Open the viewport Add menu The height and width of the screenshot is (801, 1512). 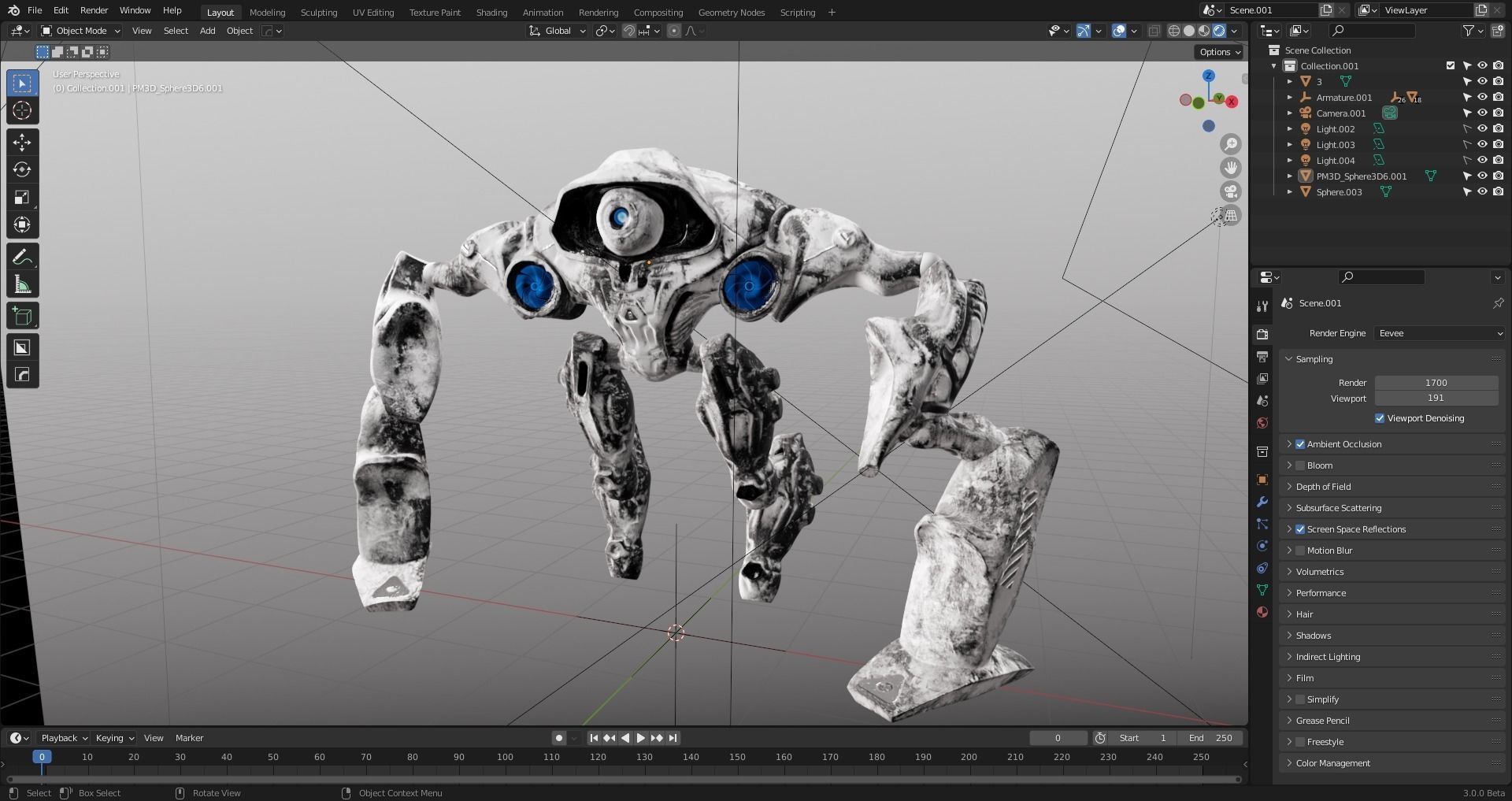[207, 31]
